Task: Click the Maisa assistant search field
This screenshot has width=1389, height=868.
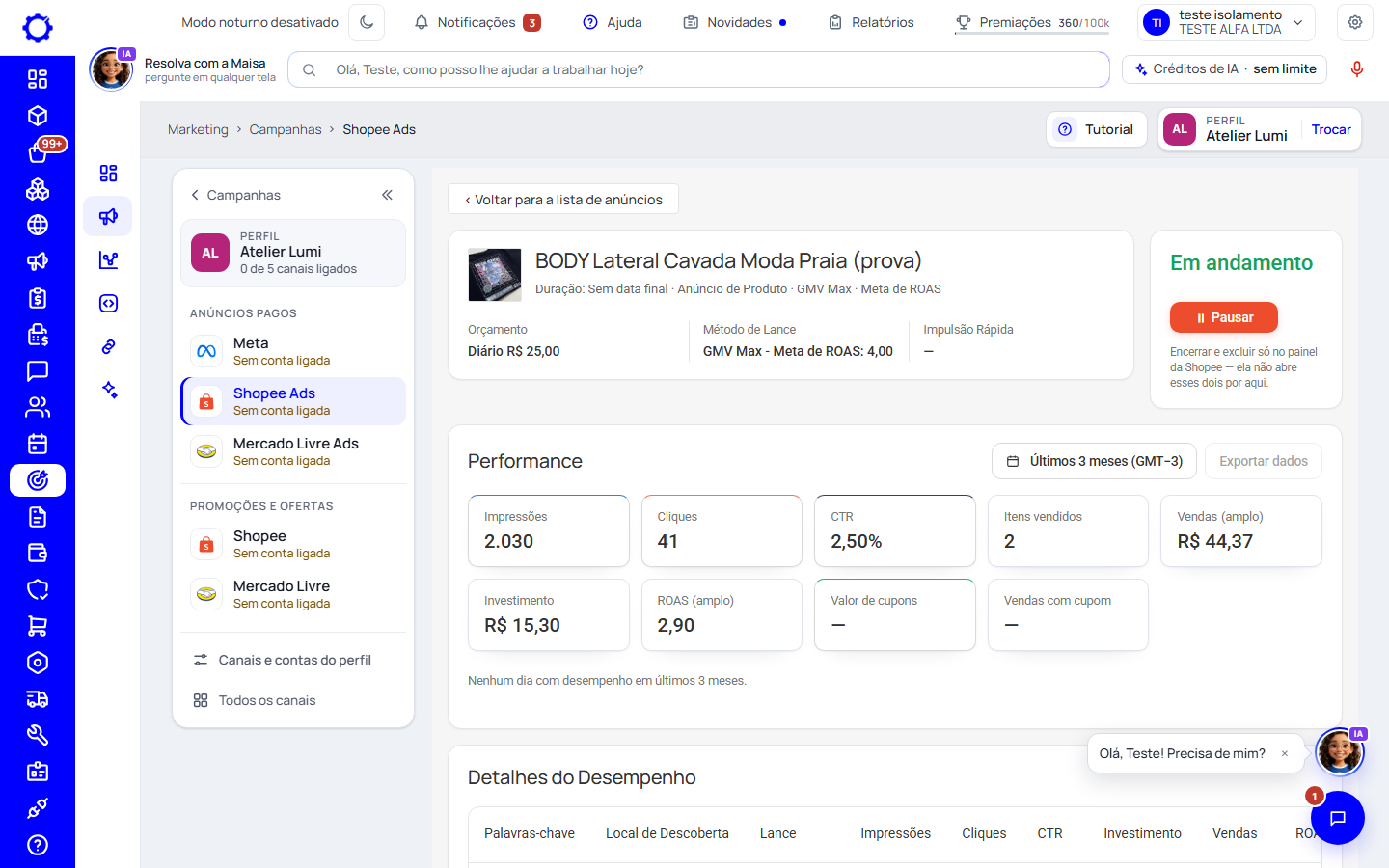Action: [698, 69]
